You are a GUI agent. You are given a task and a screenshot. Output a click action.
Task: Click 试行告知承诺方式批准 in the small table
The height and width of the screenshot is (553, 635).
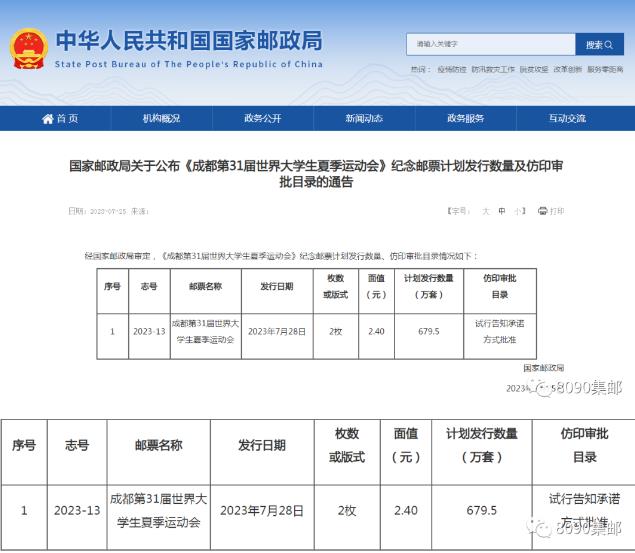[500, 332]
